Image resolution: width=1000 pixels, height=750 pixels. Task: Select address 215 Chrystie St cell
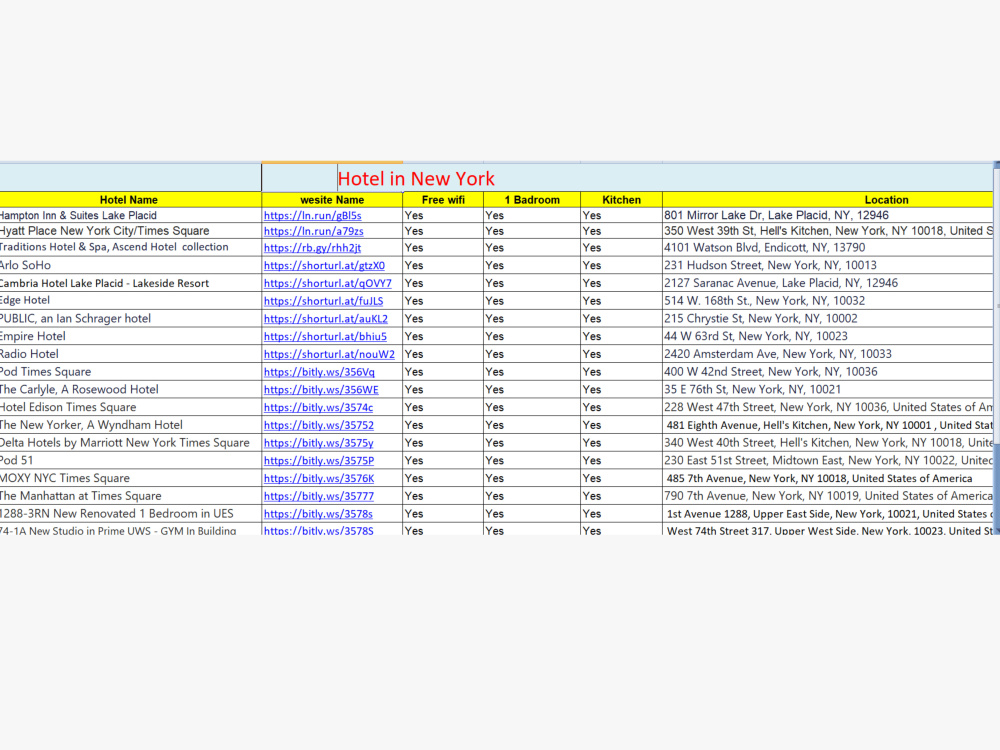[828, 318]
